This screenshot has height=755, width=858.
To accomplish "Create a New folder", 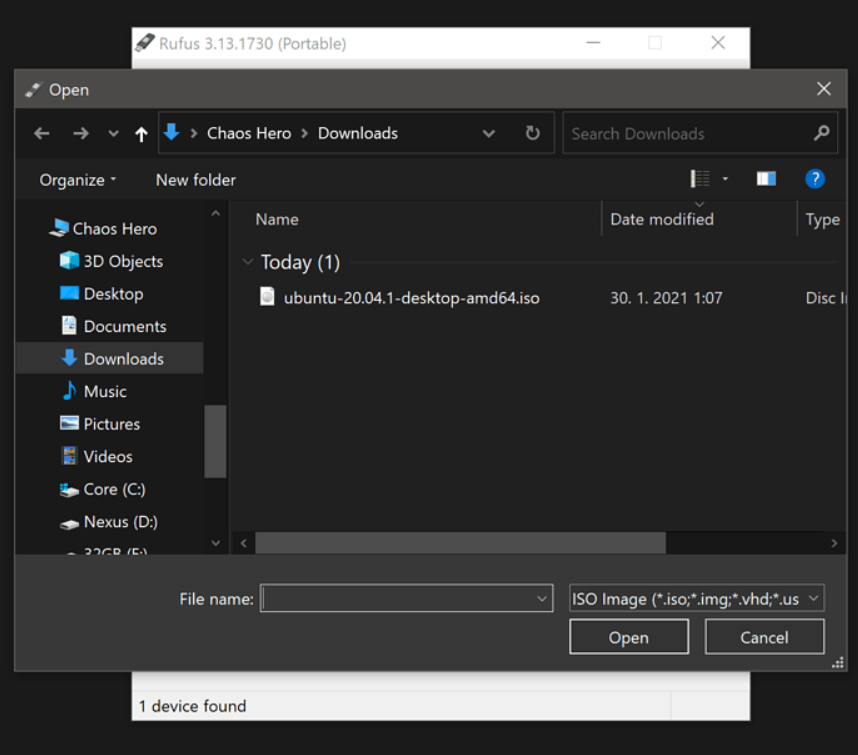I will coord(195,180).
